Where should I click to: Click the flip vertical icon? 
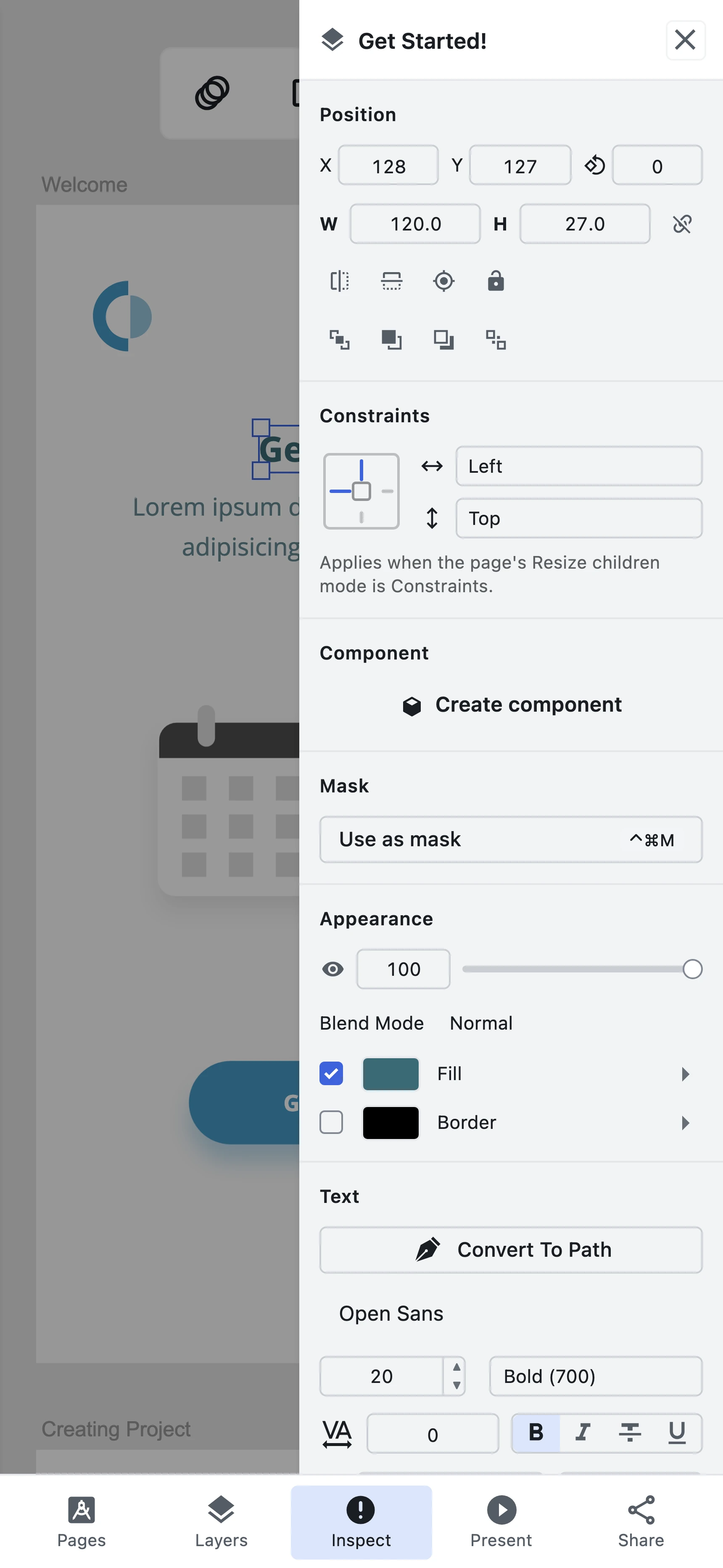[391, 281]
